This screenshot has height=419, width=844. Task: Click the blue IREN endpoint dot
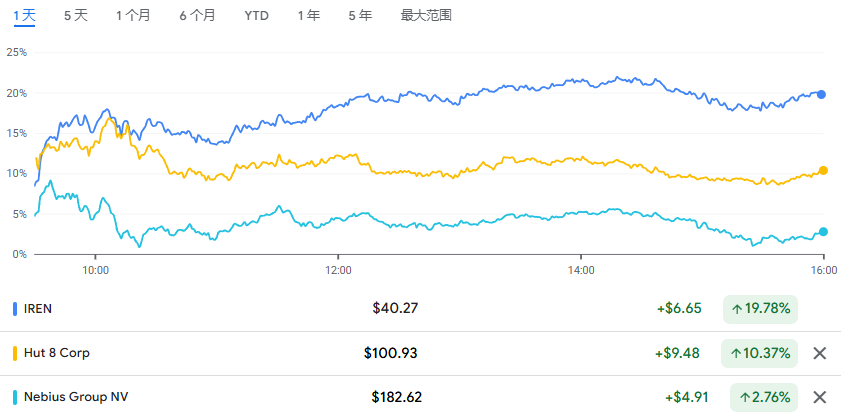click(x=821, y=95)
